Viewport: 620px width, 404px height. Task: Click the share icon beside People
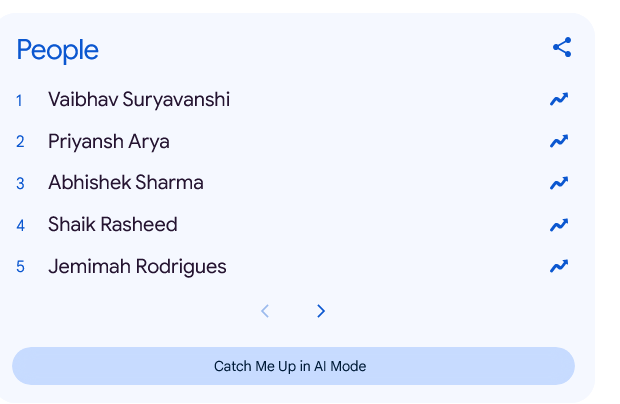(562, 47)
